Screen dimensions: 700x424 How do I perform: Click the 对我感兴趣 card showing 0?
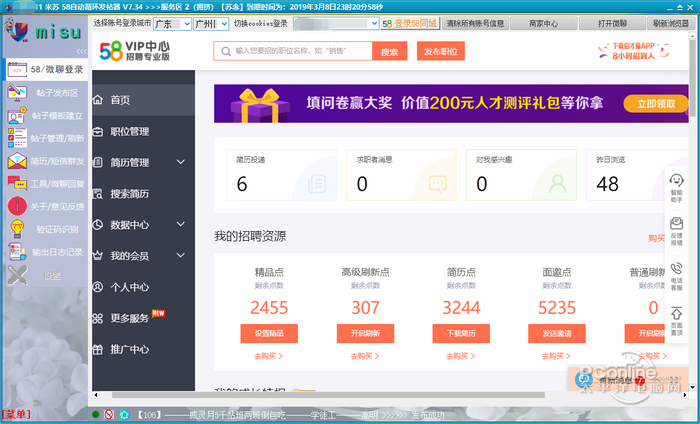521,175
